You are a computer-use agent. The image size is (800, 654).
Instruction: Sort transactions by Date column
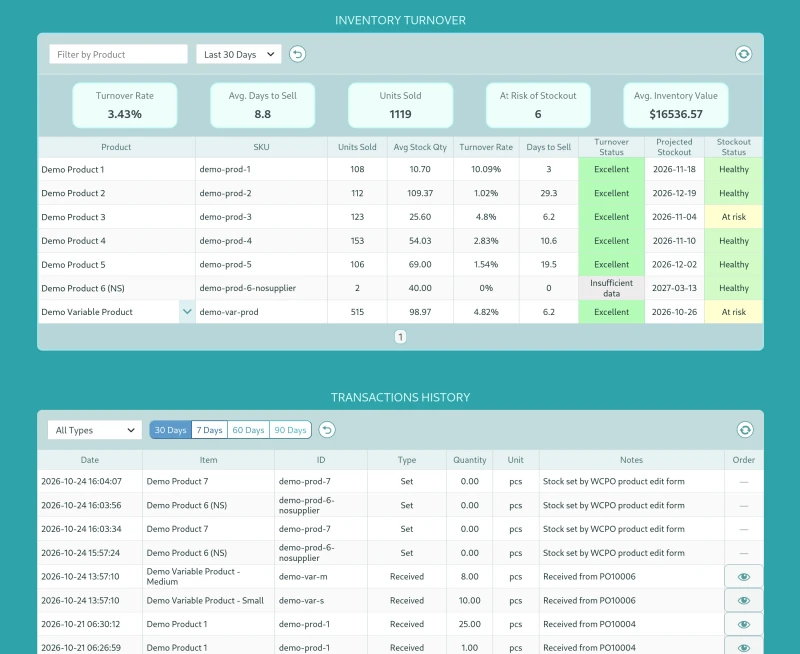click(90, 460)
